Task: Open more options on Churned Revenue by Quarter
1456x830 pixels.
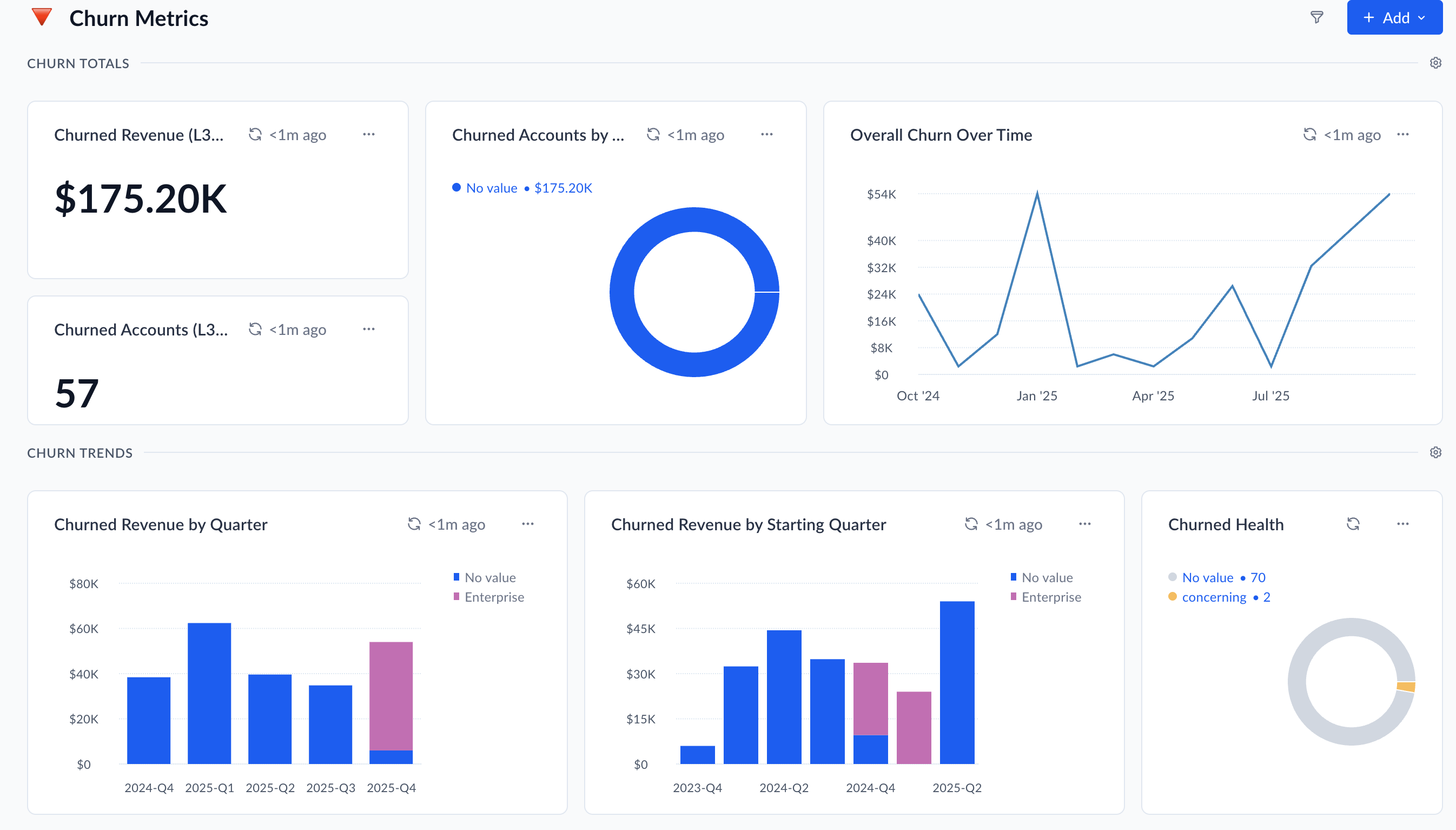Action: [528, 524]
